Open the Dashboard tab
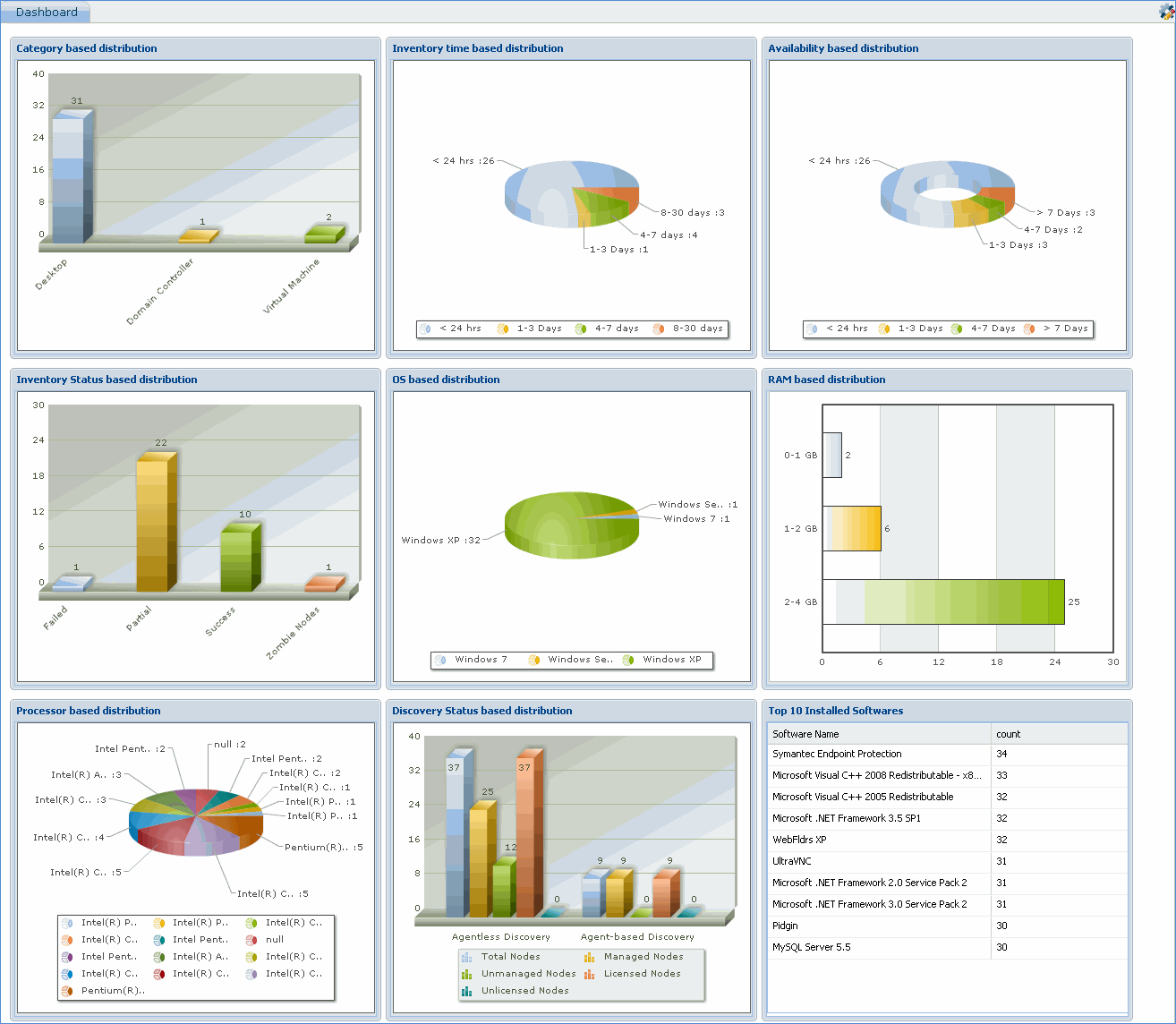 [47, 13]
